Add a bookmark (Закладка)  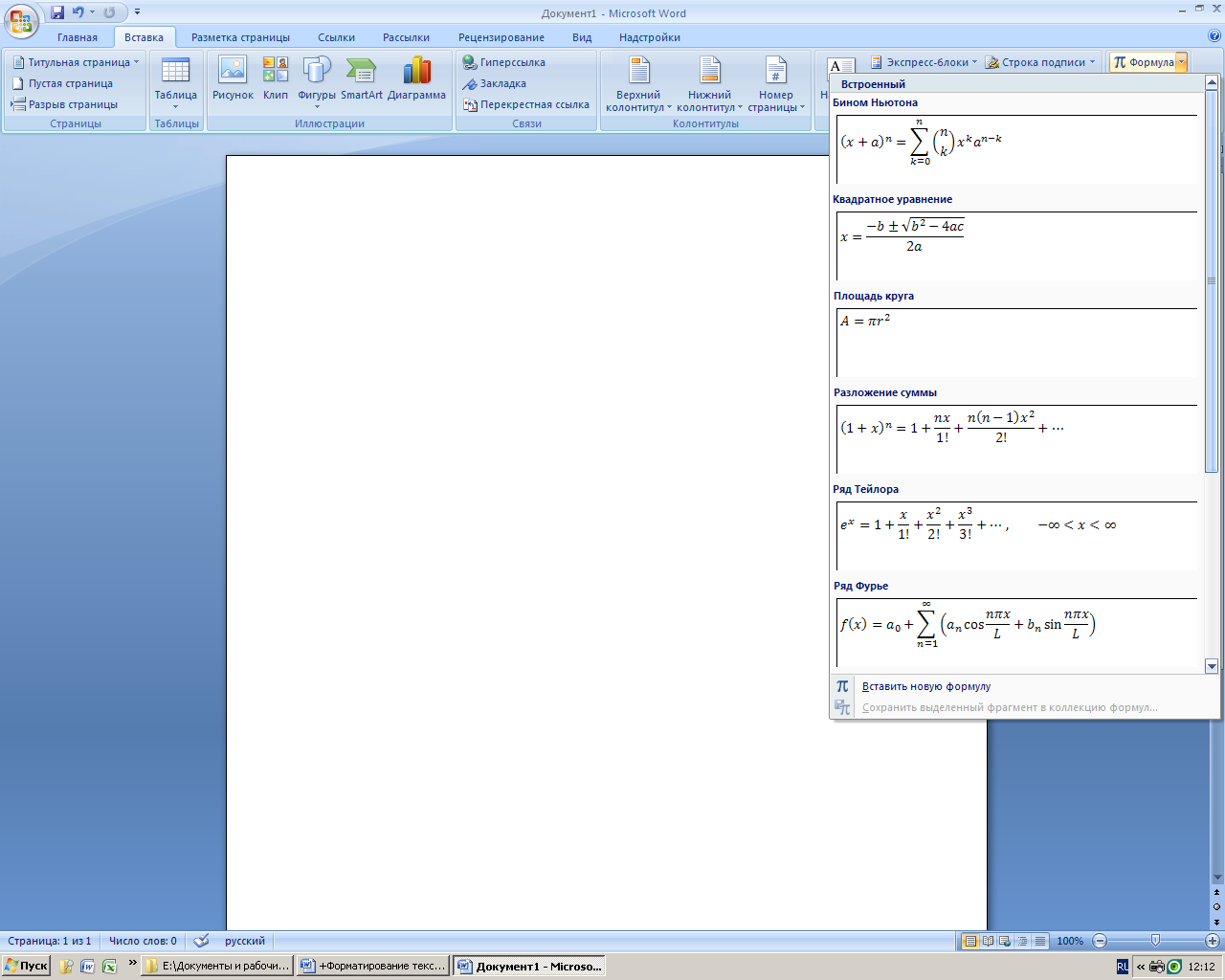coord(495,83)
